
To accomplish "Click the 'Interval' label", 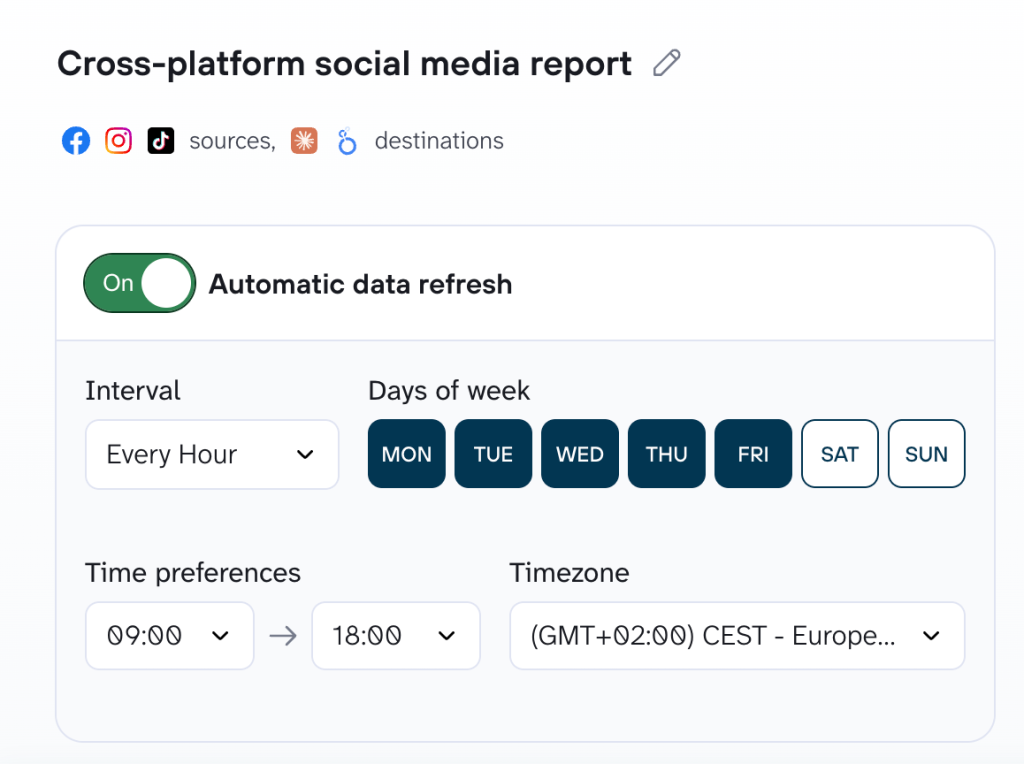I will coord(133,390).
